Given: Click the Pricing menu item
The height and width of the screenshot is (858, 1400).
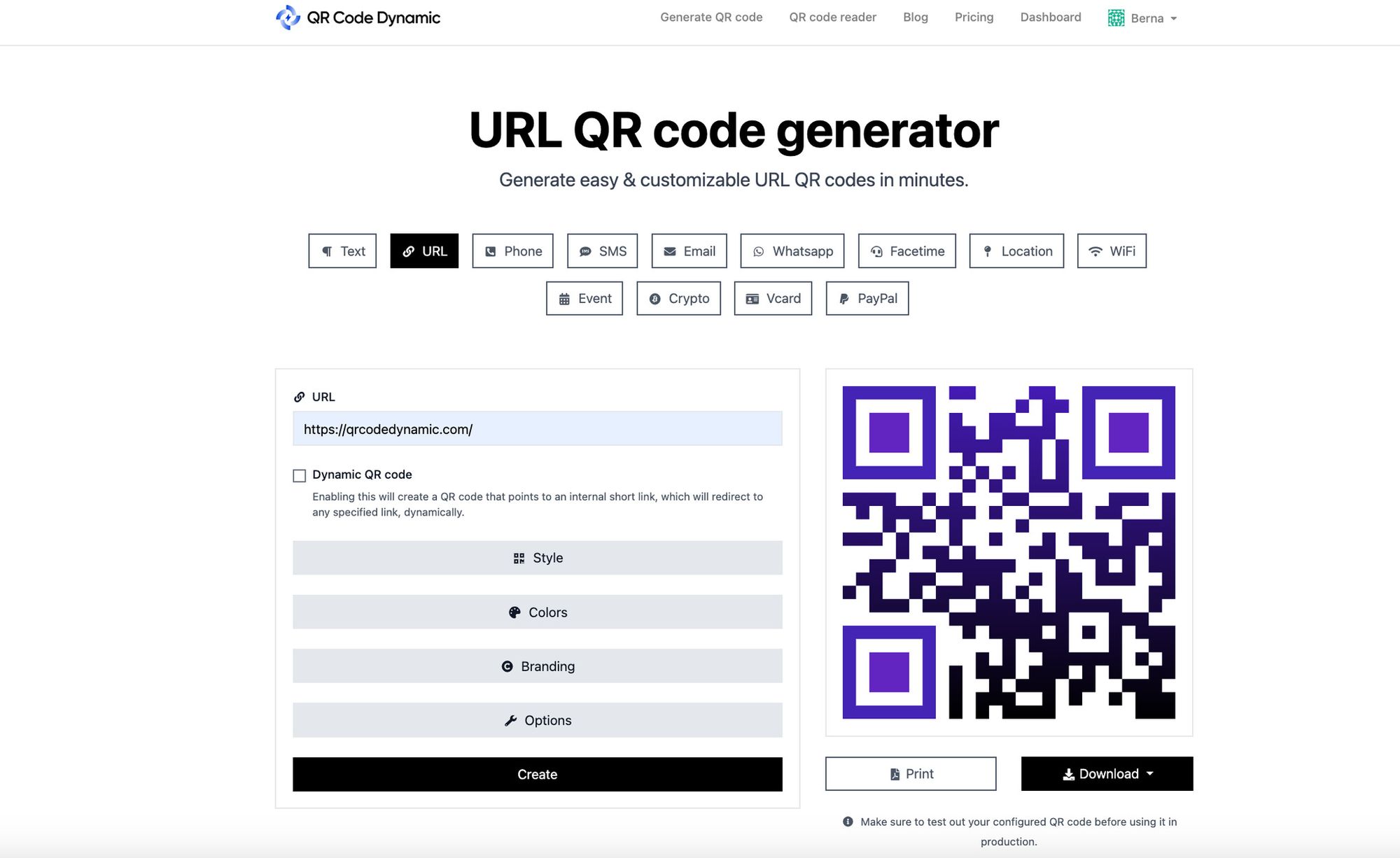Looking at the screenshot, I should (x=974, y=18).
